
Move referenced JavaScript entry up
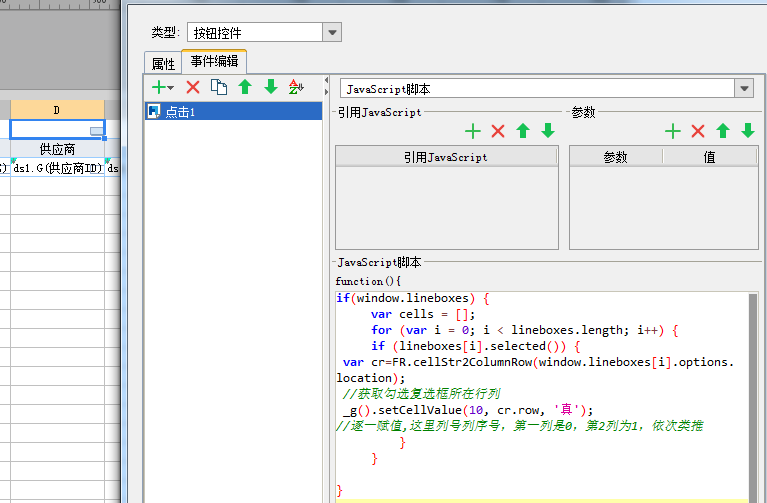[523, 131]
